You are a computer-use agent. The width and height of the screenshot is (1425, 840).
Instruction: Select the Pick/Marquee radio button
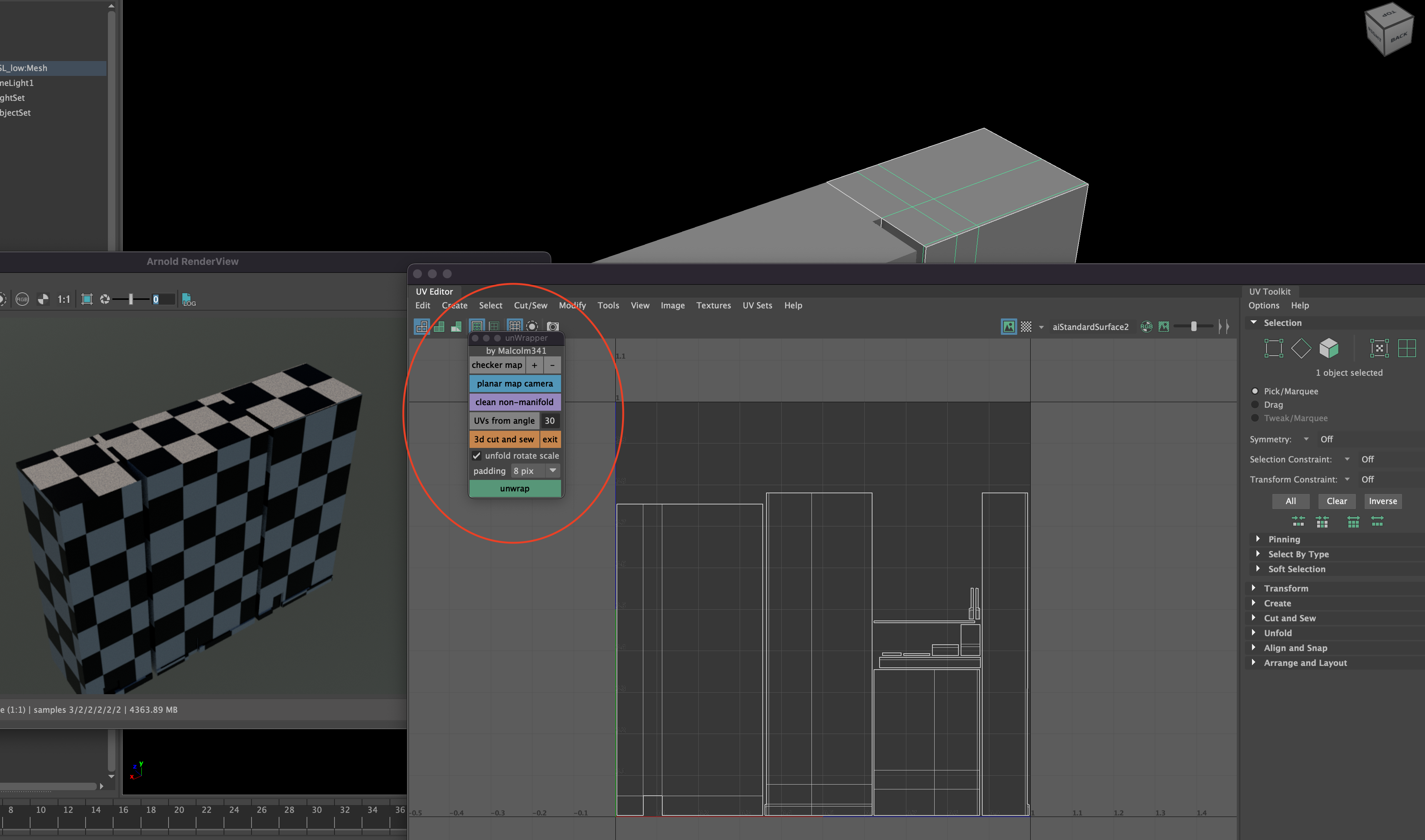(x=1255, y=391)
